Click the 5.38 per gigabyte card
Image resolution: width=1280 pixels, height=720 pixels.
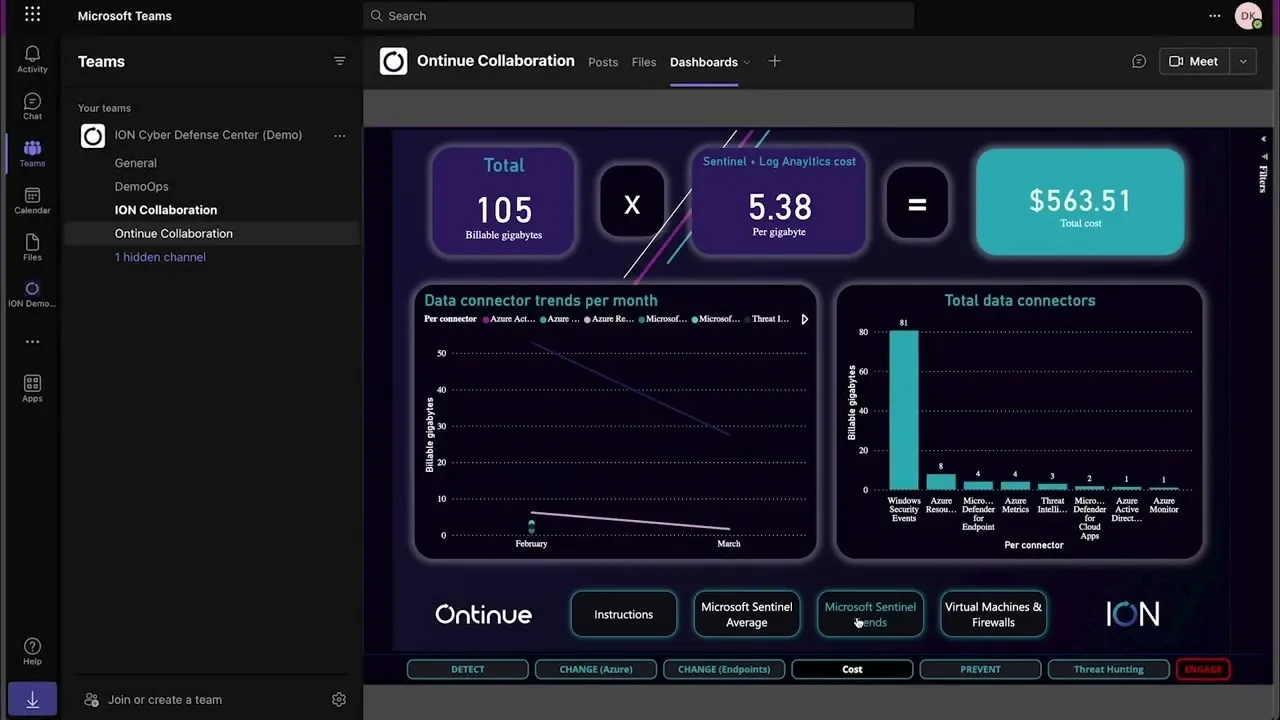pyautogui.click(x=779, y=201)
